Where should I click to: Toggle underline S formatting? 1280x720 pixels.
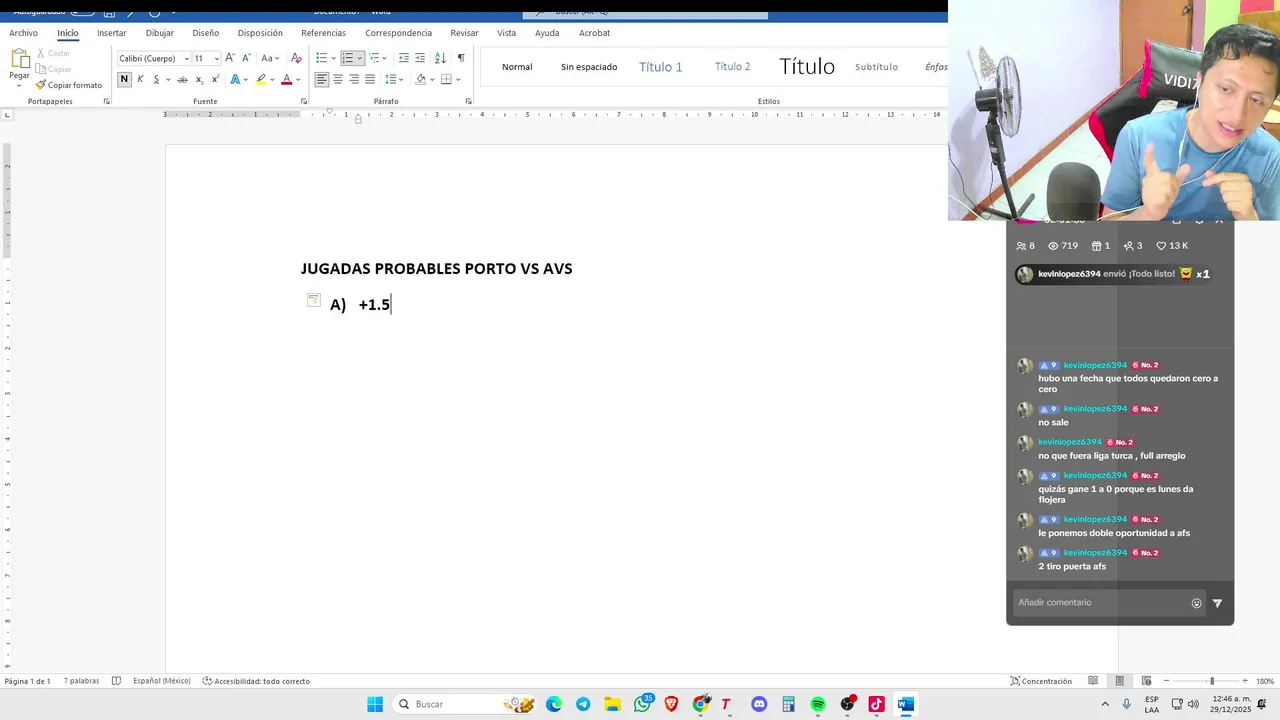point(156,79)
